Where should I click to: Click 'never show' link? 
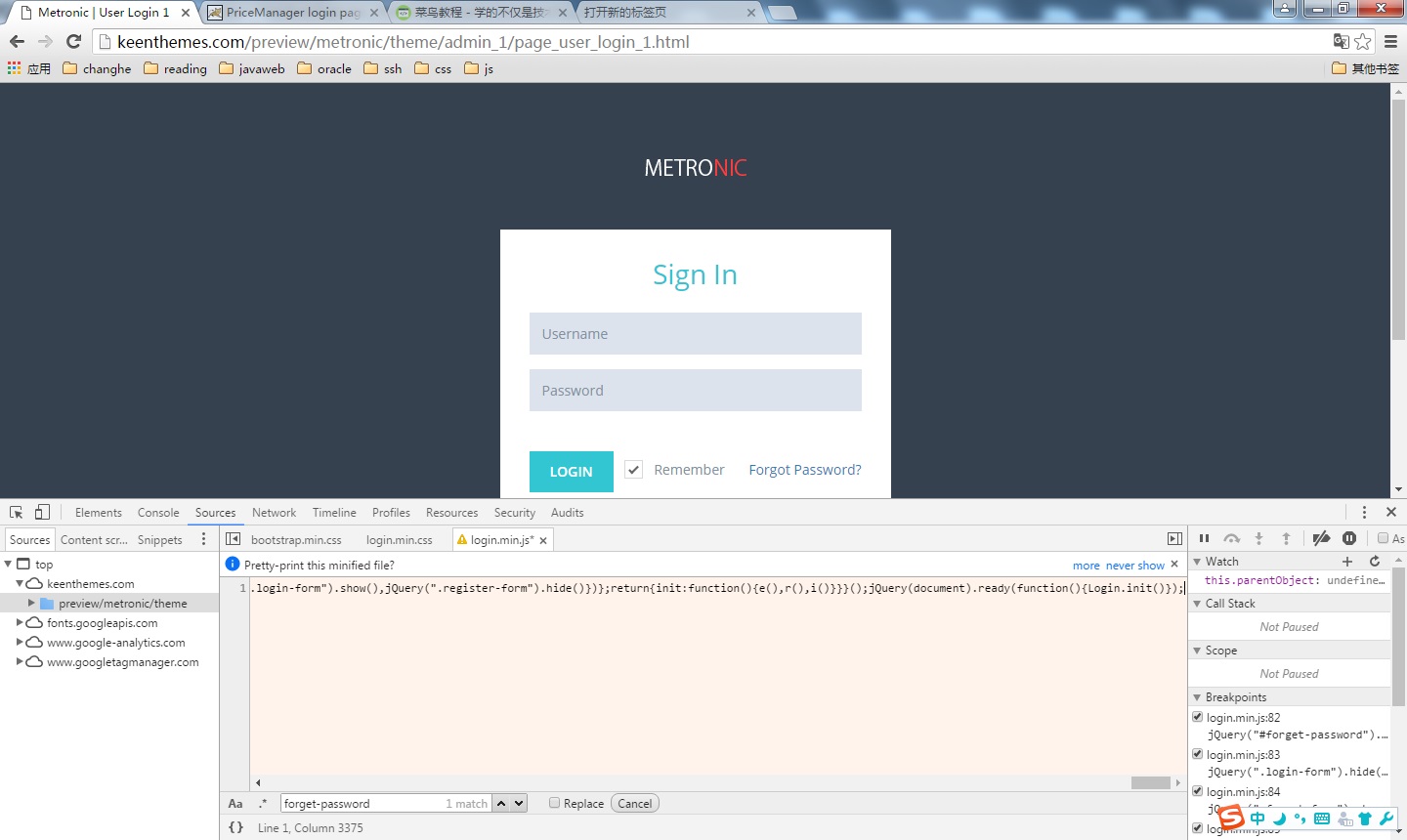click(1135, 565)
